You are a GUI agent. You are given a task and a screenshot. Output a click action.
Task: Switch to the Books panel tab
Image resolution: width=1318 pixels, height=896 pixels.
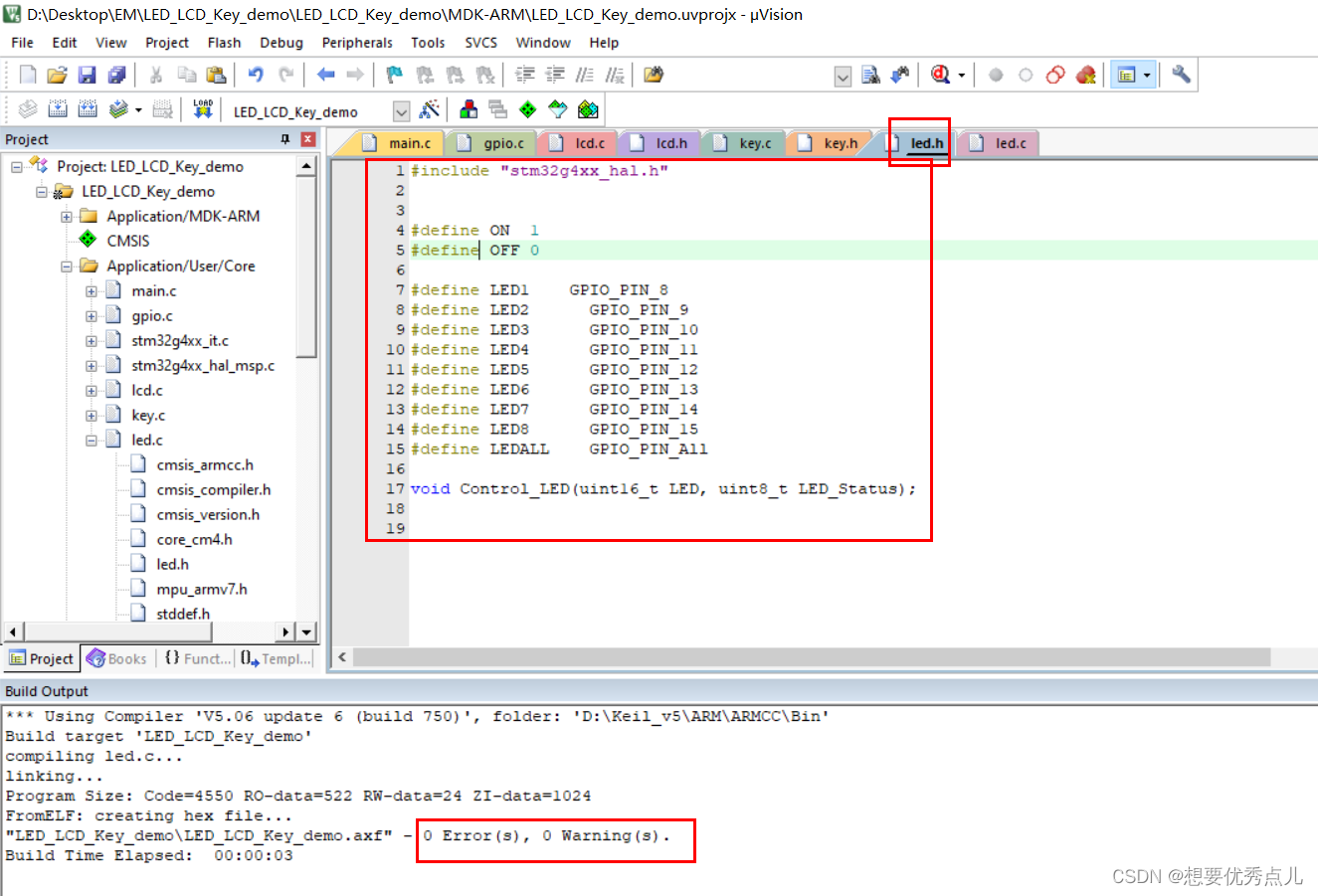tap(117, 657)
